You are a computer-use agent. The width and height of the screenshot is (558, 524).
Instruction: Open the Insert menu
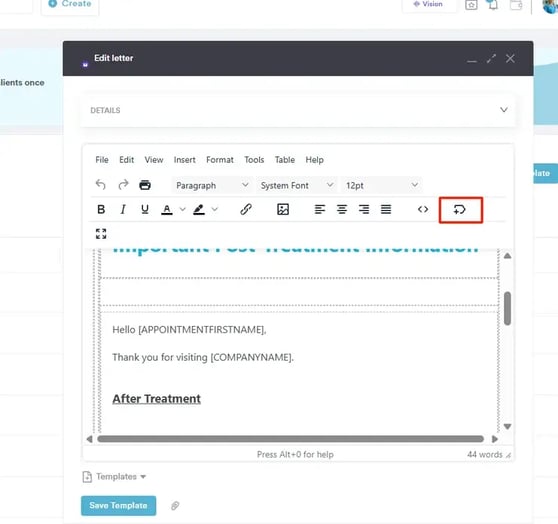click(184, 160)
